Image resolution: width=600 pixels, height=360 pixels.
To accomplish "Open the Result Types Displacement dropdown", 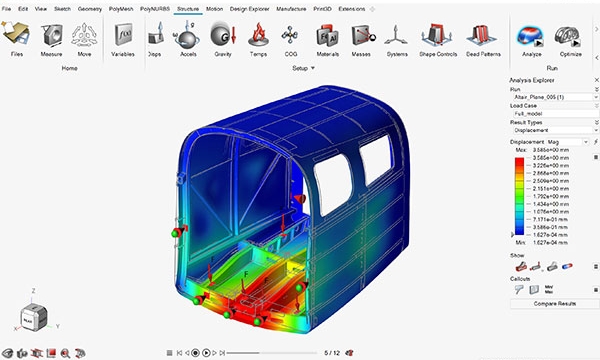I will pos(554,130).
